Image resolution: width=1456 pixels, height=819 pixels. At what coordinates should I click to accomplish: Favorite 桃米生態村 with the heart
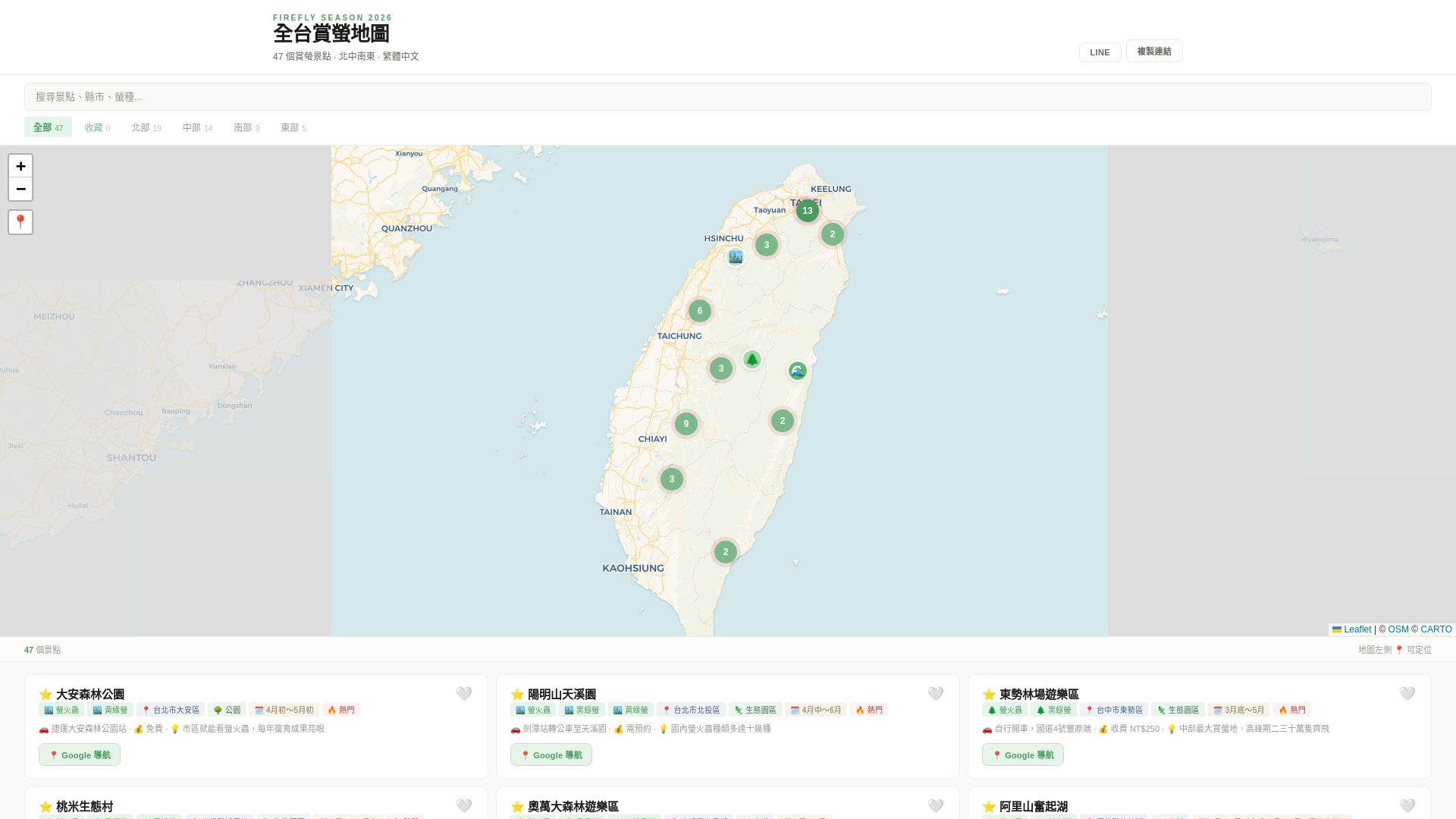coord(464,806)
